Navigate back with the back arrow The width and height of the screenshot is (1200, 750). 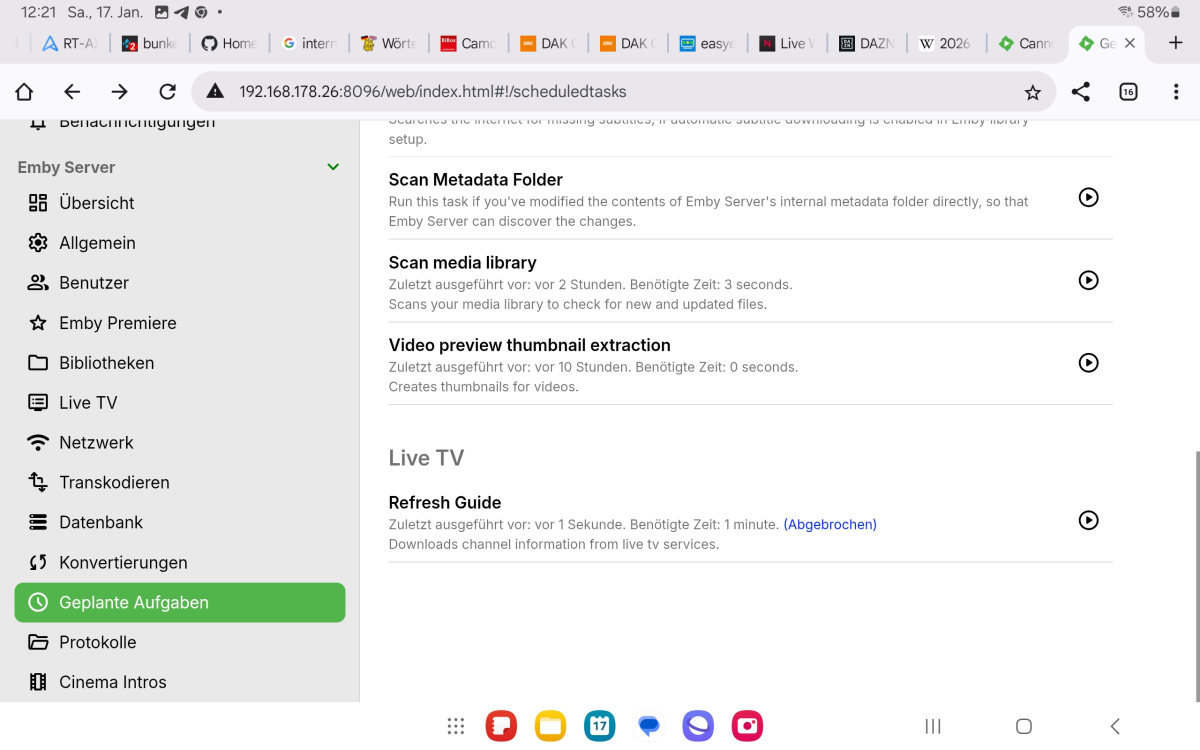tap(72, 91)
